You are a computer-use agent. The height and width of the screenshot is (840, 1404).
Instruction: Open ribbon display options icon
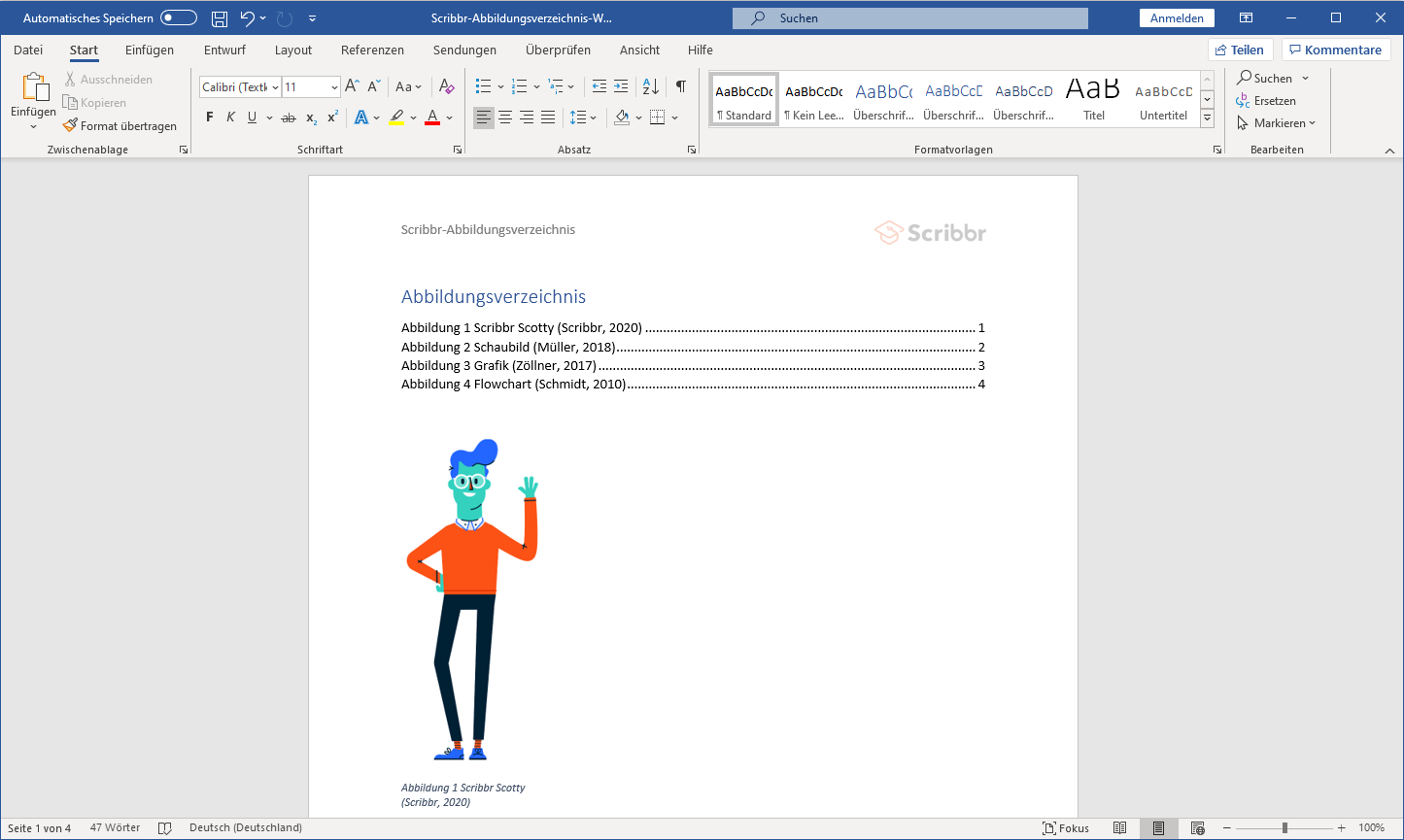pyautogui.click(x=1246, y=18)
